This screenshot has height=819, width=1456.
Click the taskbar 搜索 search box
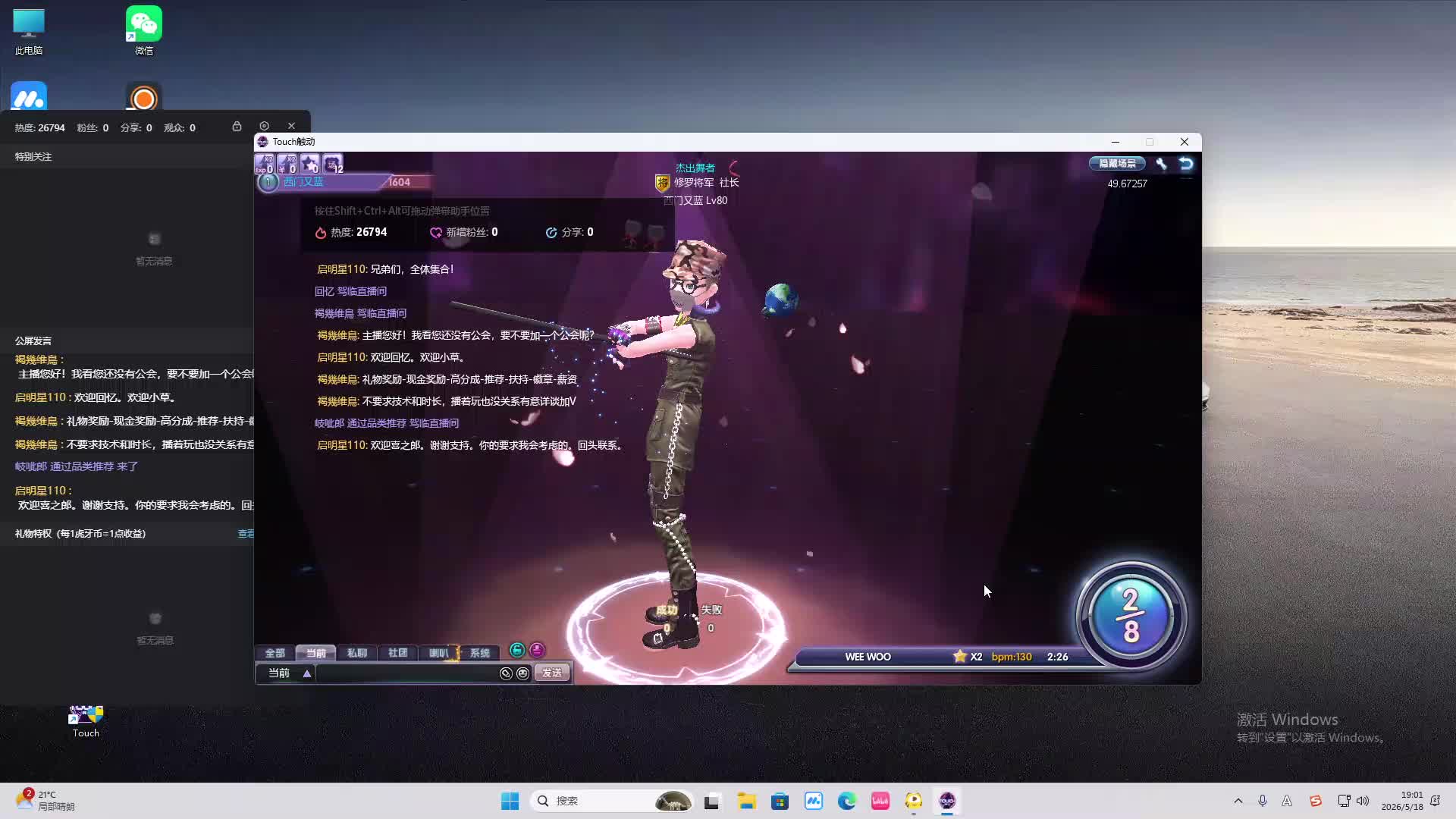click(x=613, y=801)
